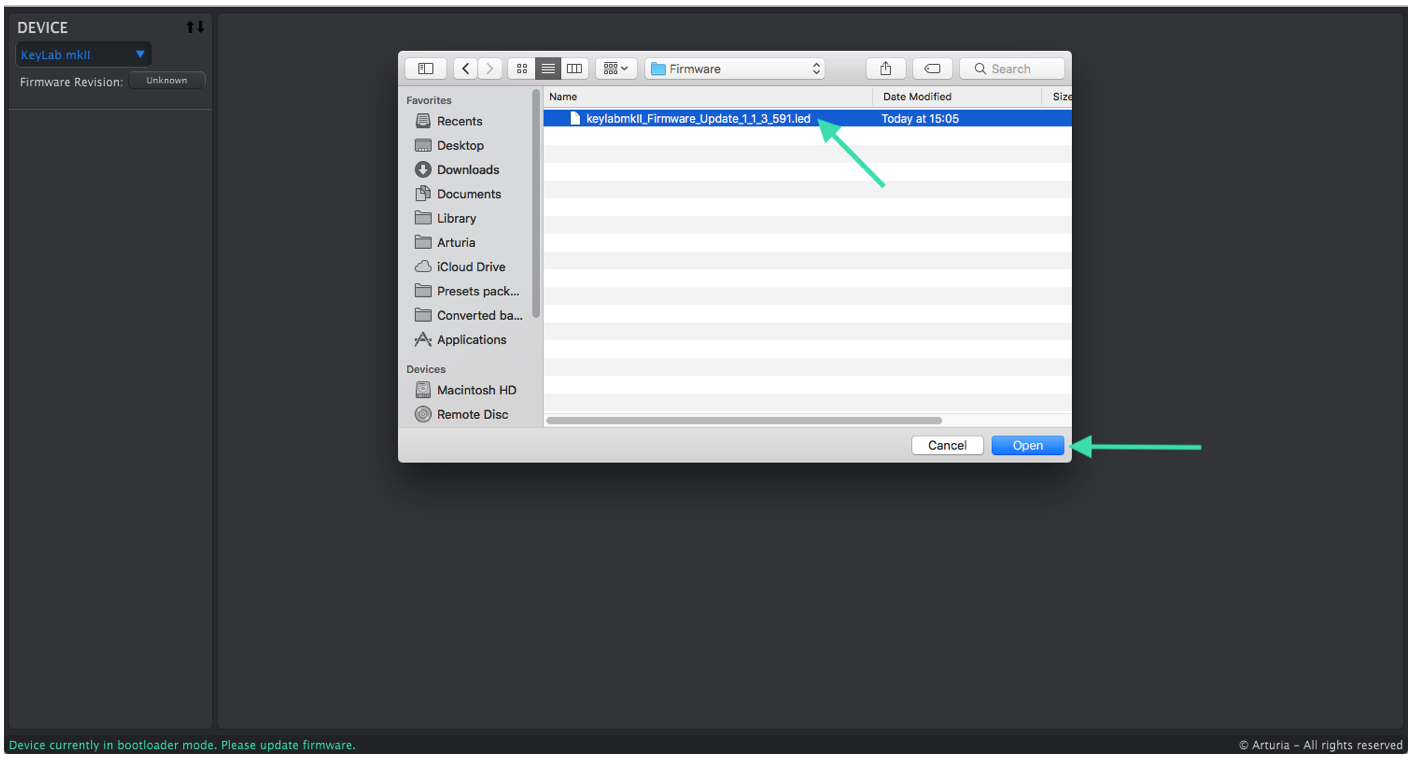Go back with the left chevron
This screenshot has width=1414, height=760.
[x=466, y=69]
